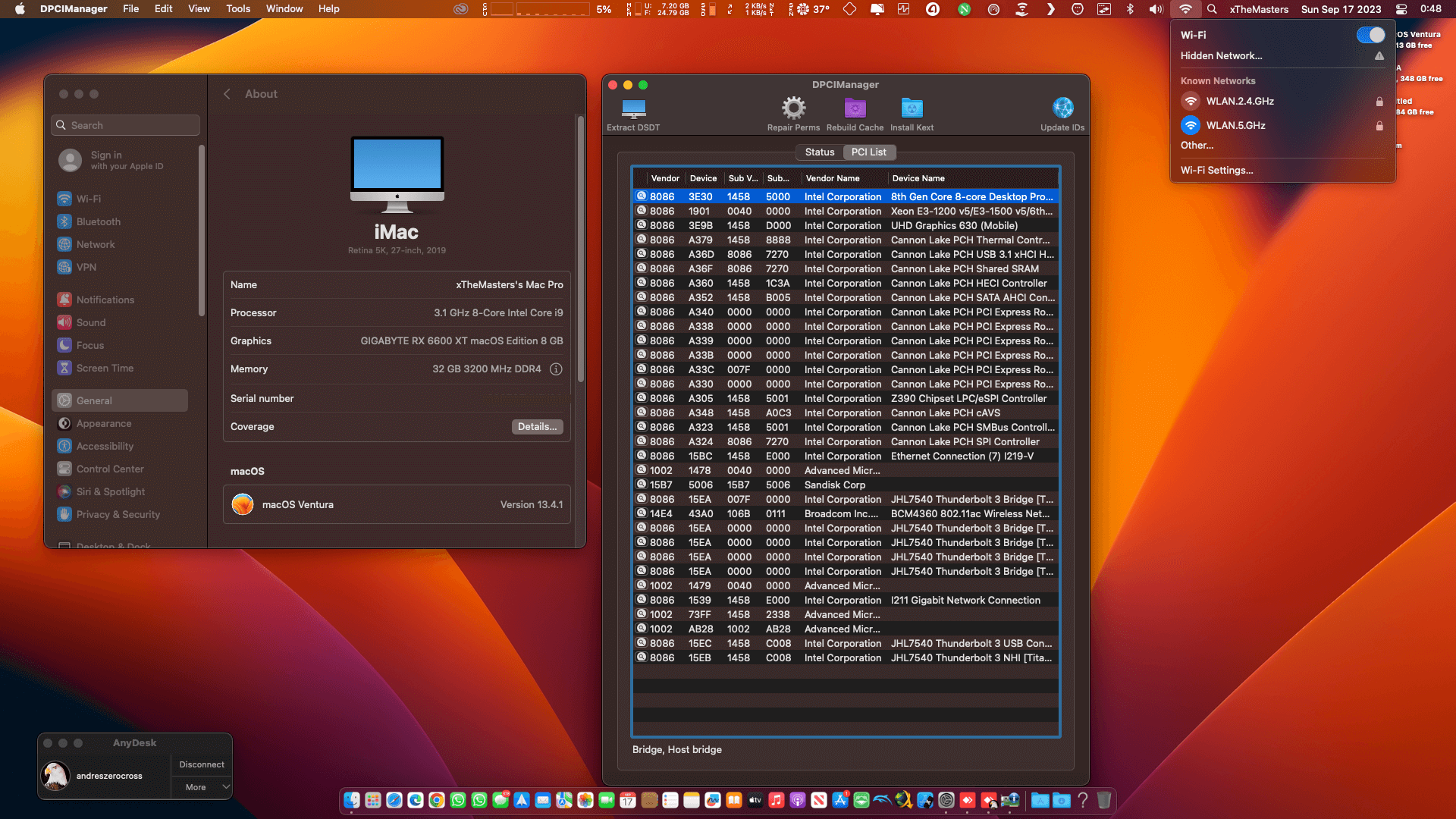Open the Help menu
Screen dimensions: 1456x819
[328, 9]
